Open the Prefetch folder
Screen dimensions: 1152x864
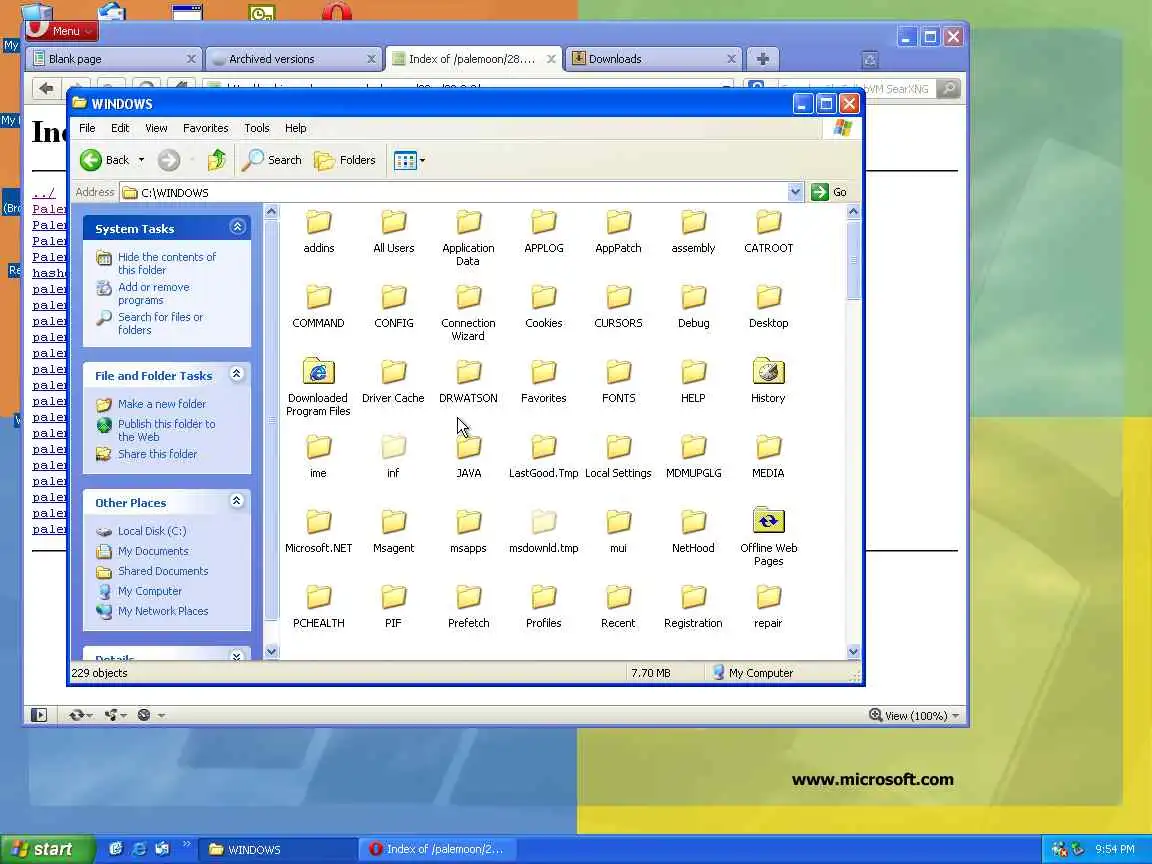tap(469, 606)
